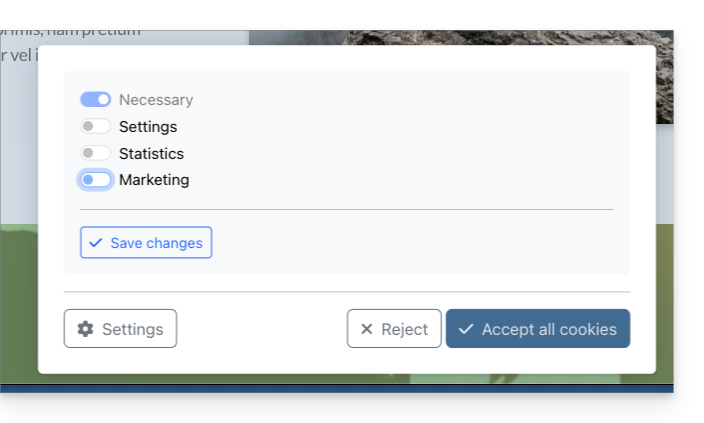Screen dimensions: 704x423
Task: Click the checkmark icon in Save changes
Action: (96, 243)
